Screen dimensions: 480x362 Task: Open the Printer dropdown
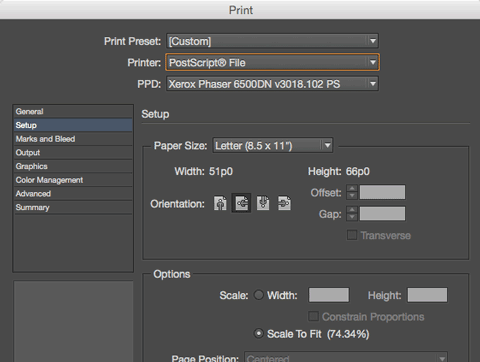pos(272,62)
